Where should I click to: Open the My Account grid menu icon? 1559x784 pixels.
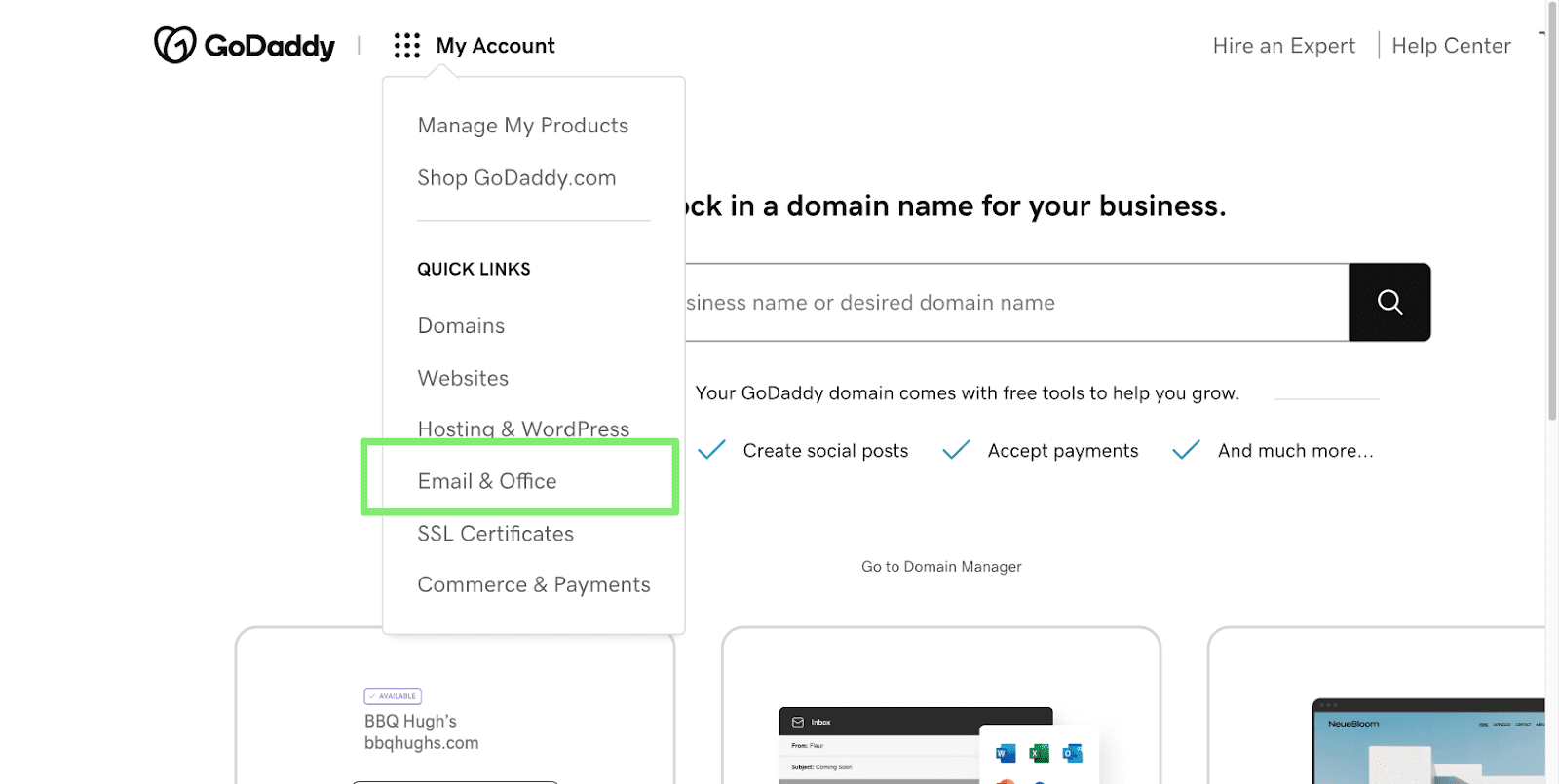point(406,46)
